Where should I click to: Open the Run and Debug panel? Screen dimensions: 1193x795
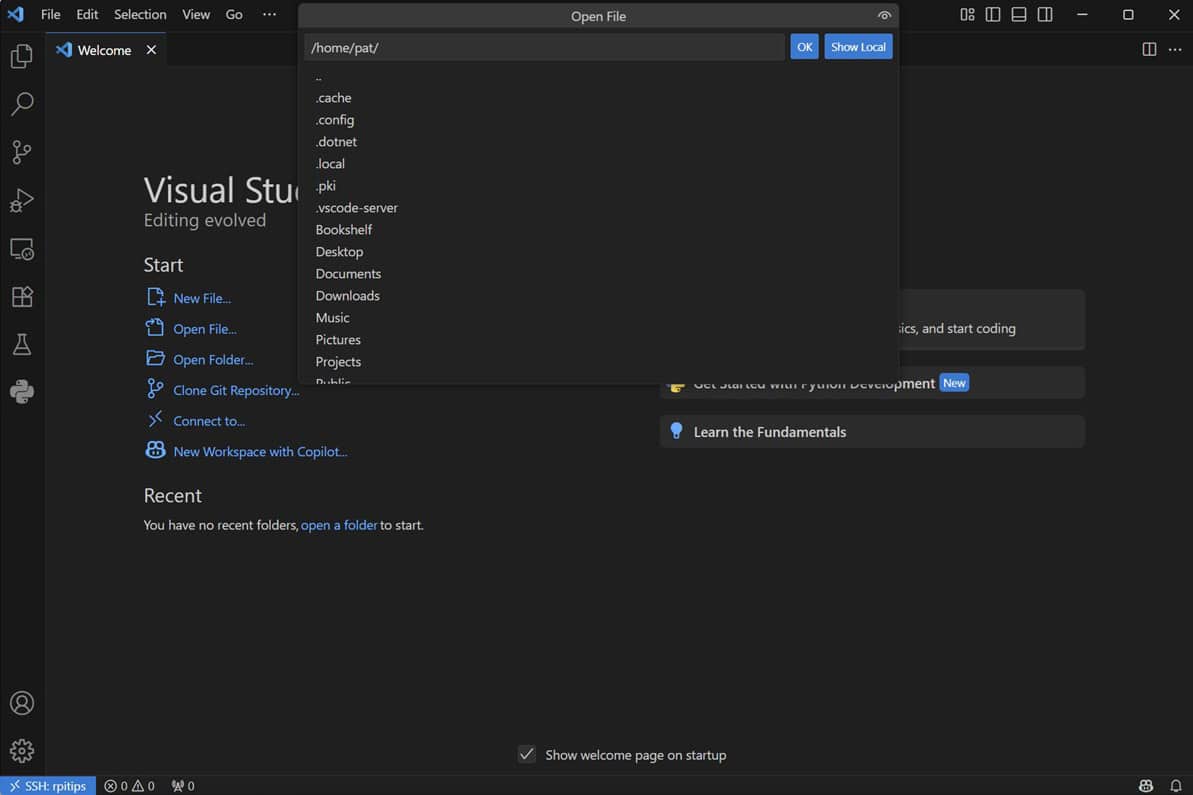click(x=22, y=200)
